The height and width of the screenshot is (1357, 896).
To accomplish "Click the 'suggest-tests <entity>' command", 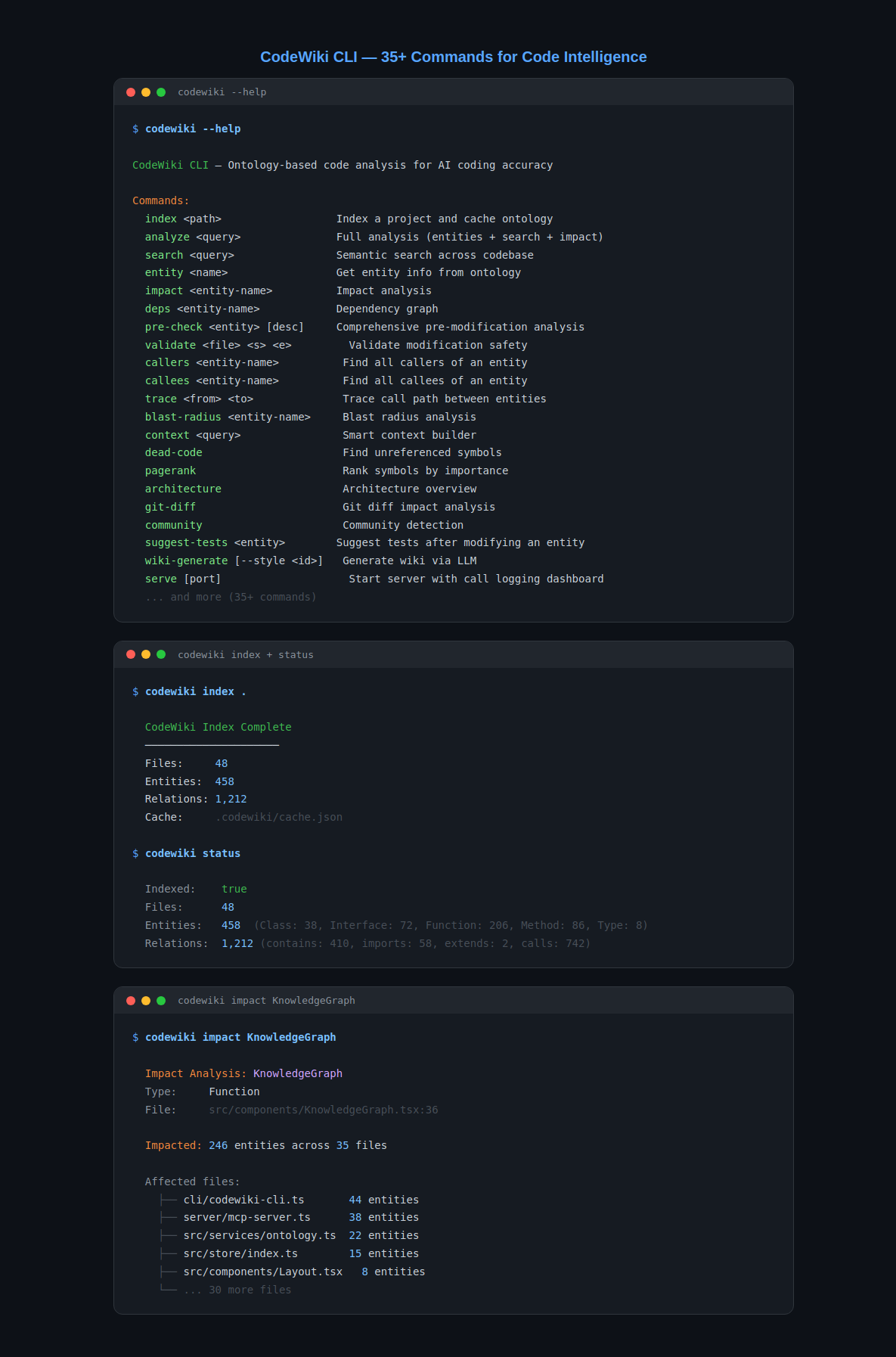I will coord(215,543).
